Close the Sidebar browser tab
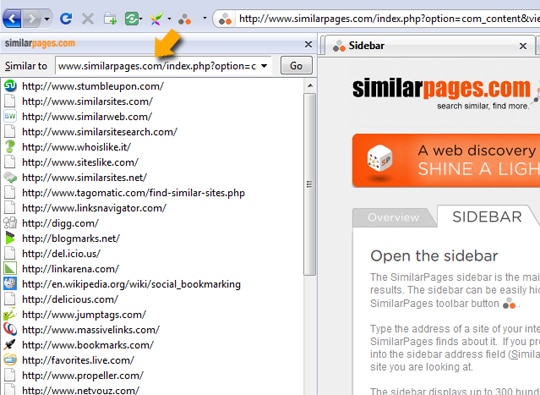 click(x=523, y=45)
